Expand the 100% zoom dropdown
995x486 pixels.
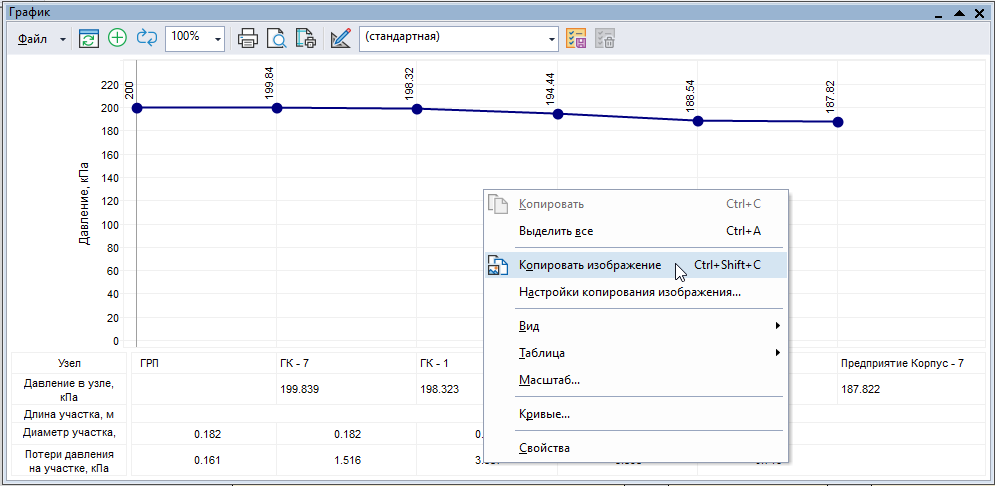point(218,38)
